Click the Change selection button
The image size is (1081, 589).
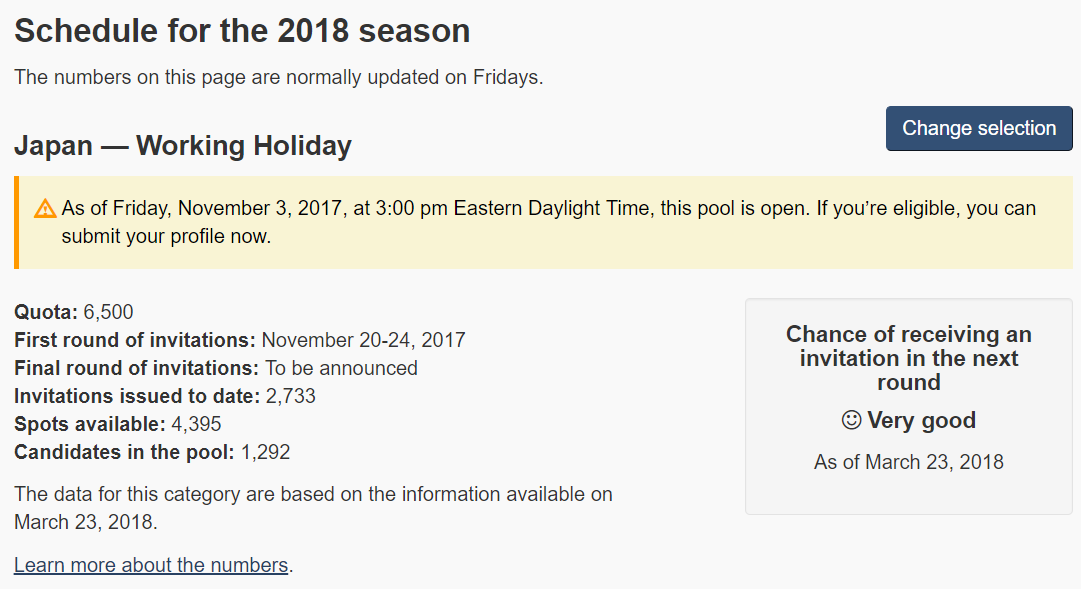(979, 128)
